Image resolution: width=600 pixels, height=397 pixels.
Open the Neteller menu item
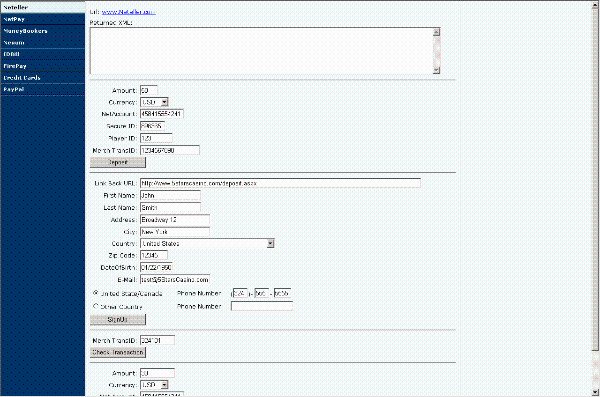(42, 7)
